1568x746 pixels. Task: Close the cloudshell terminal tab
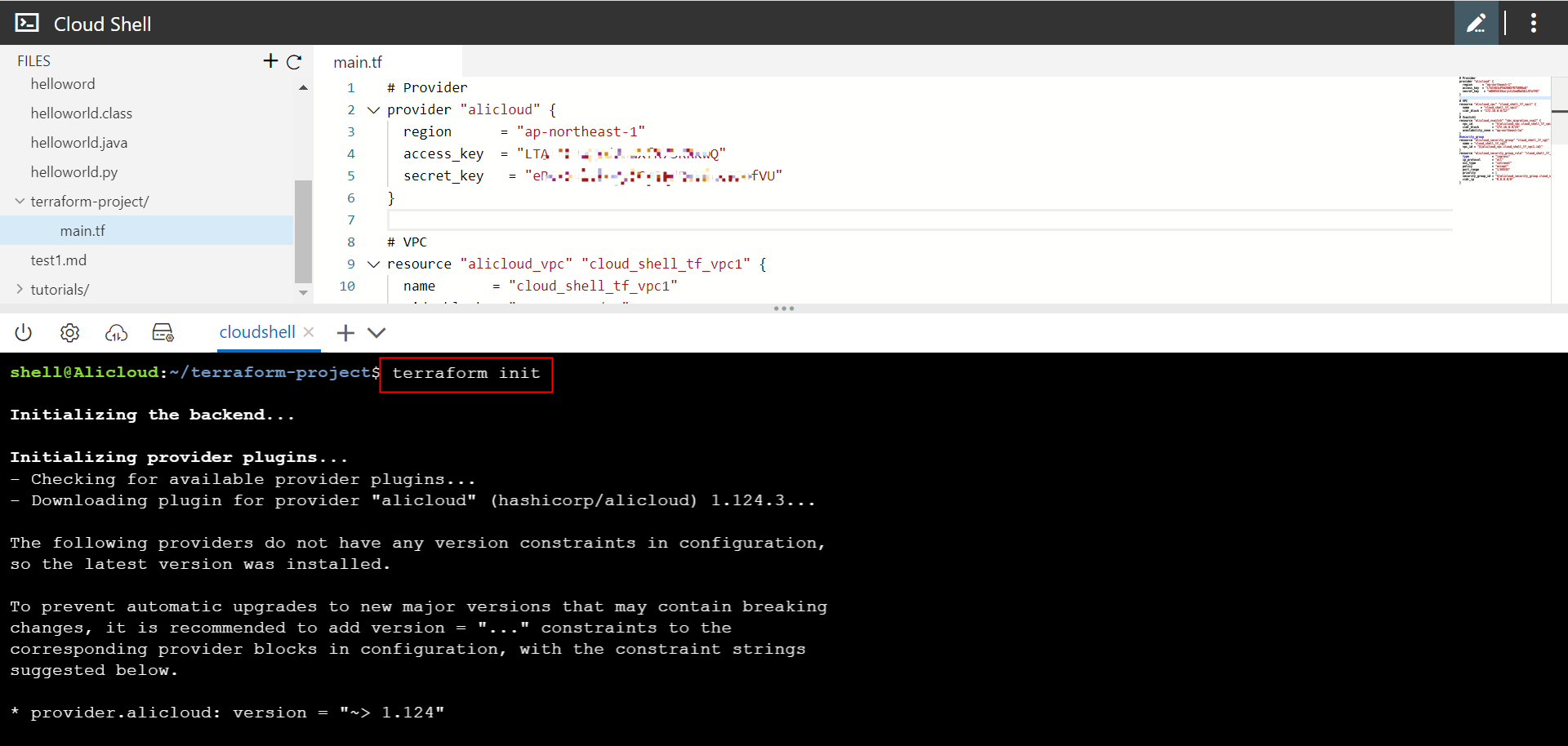309,332
